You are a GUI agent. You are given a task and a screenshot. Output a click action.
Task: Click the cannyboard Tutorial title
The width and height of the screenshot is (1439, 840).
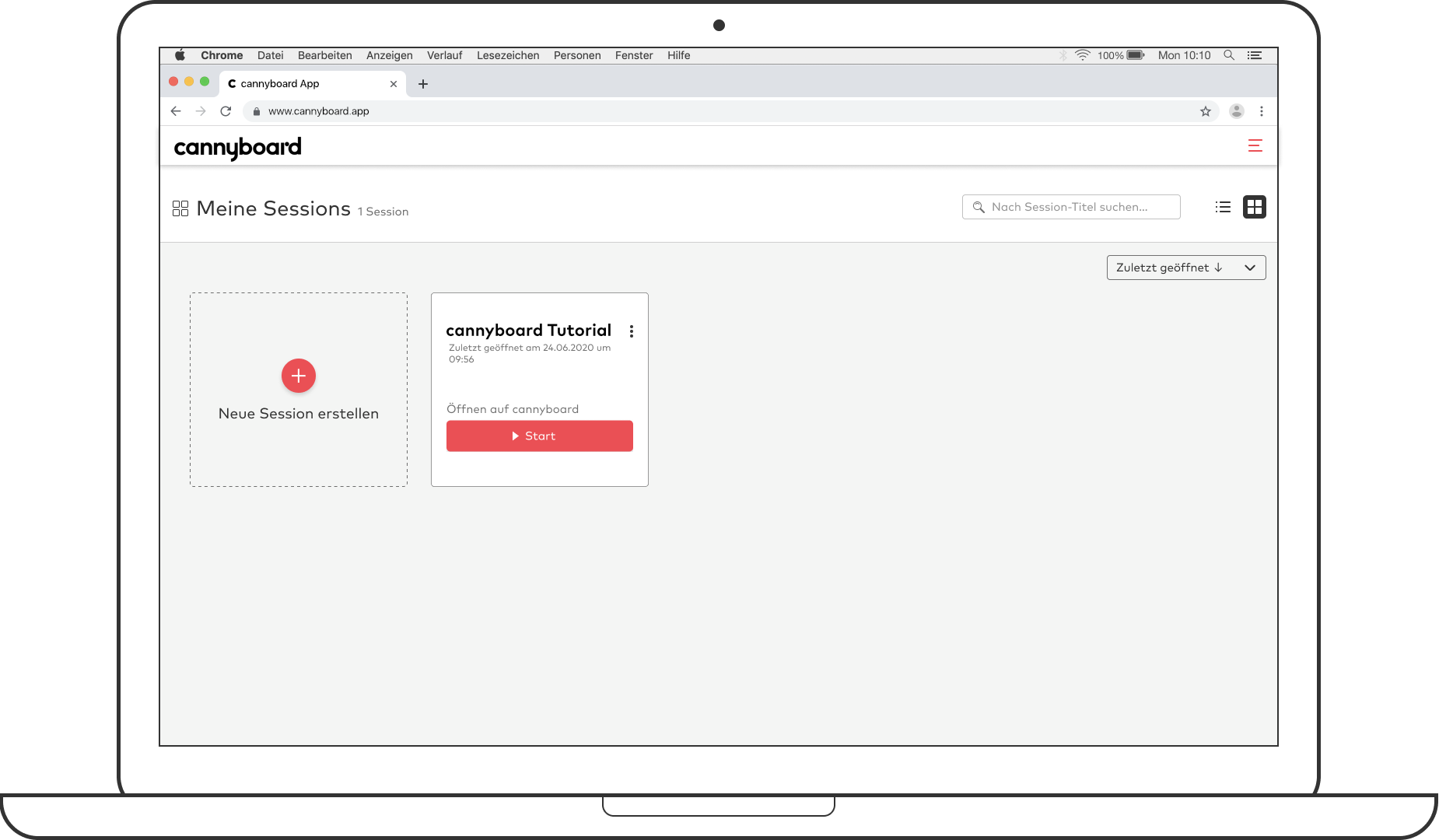pyautogui.click(x=529, y=331)
